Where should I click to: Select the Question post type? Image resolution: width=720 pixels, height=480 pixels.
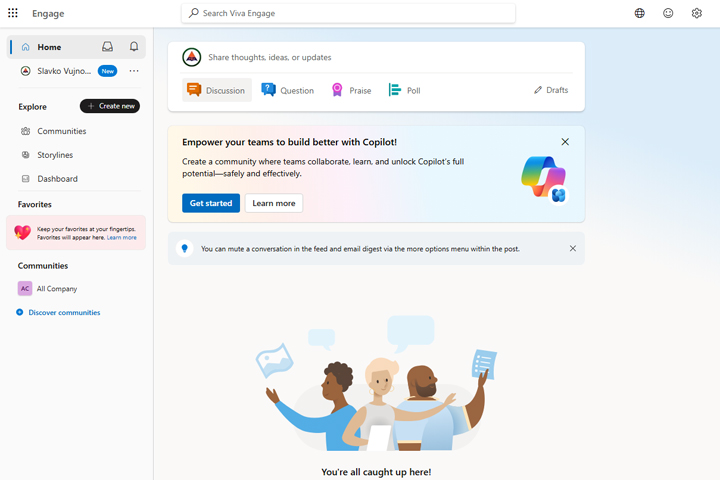[287, 90]
